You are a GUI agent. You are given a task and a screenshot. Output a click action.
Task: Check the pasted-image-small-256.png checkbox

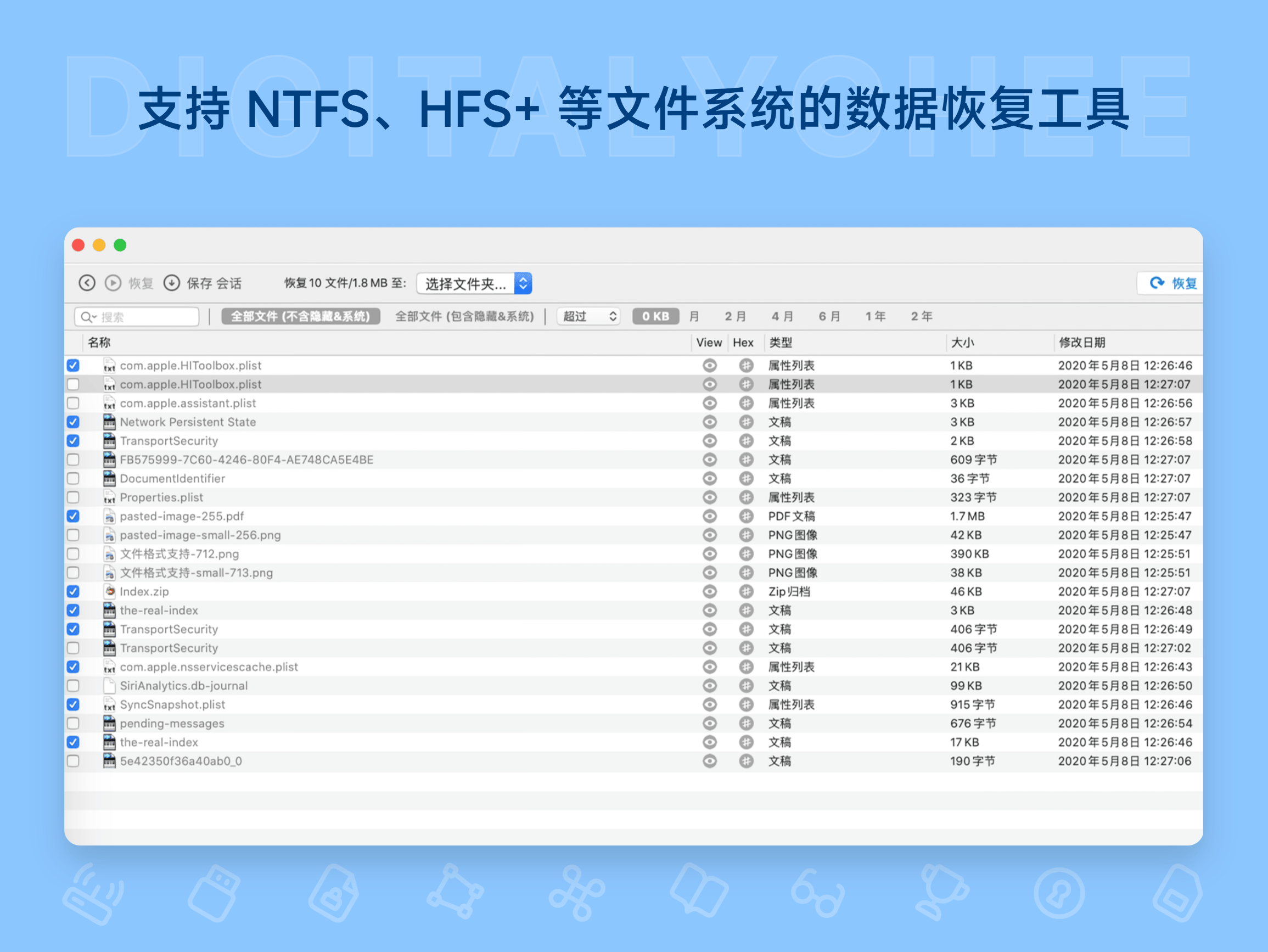click(x=74, y=535)
